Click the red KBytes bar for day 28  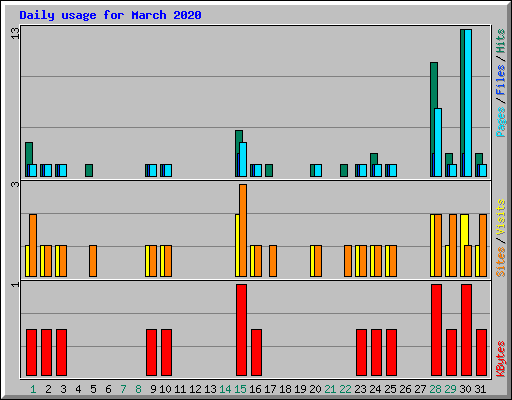[x=436, y=330]
